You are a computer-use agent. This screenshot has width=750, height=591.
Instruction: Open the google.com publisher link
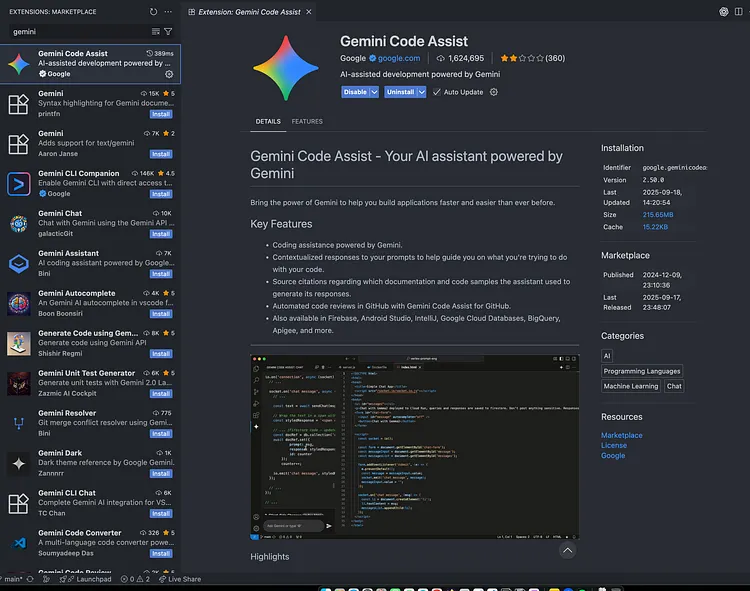(x=399, y=58)
